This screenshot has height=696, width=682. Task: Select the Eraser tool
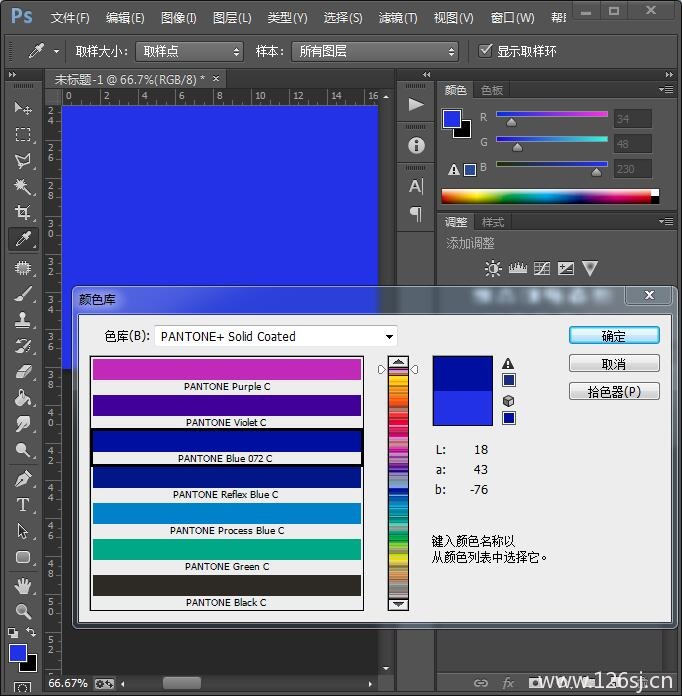[x=23, y=372]
